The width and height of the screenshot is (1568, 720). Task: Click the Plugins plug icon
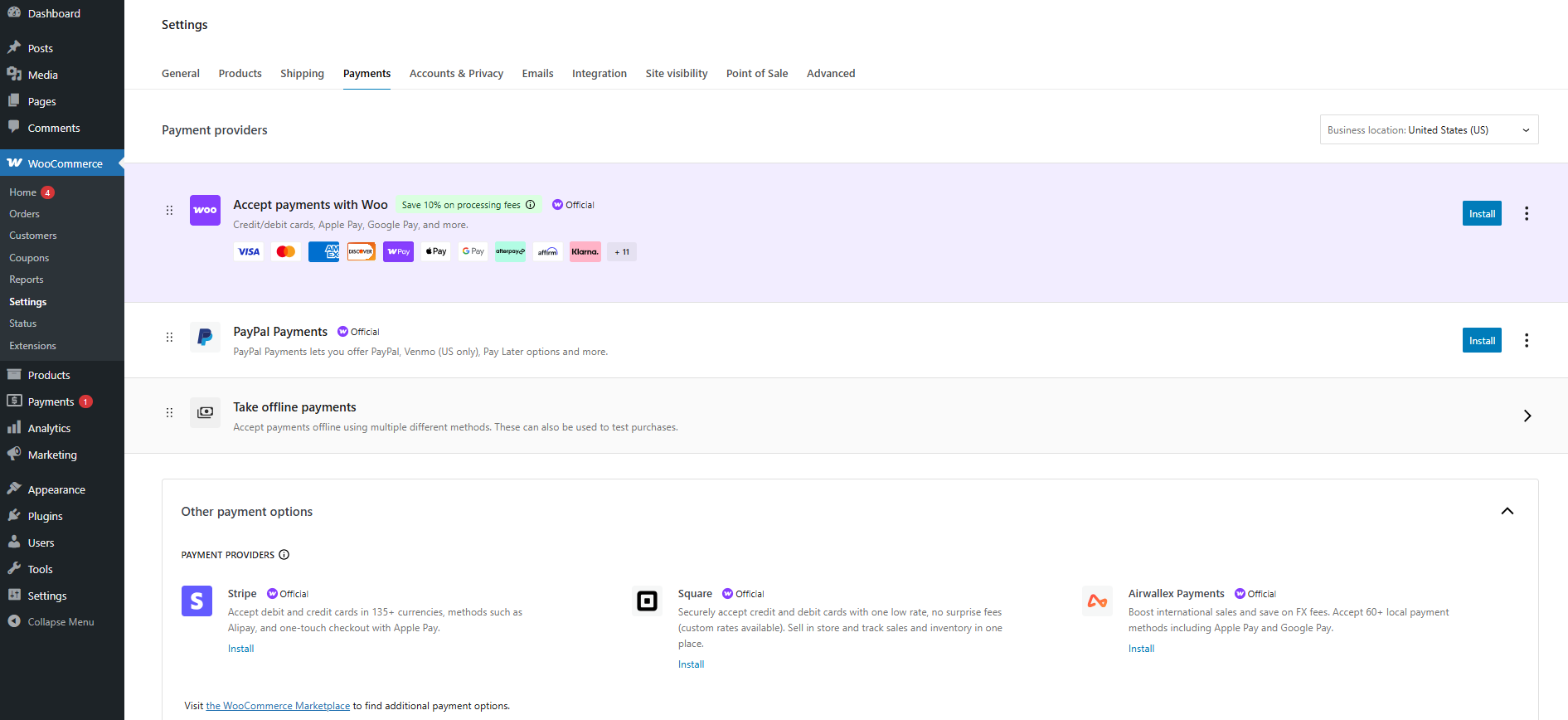(14, 515)
